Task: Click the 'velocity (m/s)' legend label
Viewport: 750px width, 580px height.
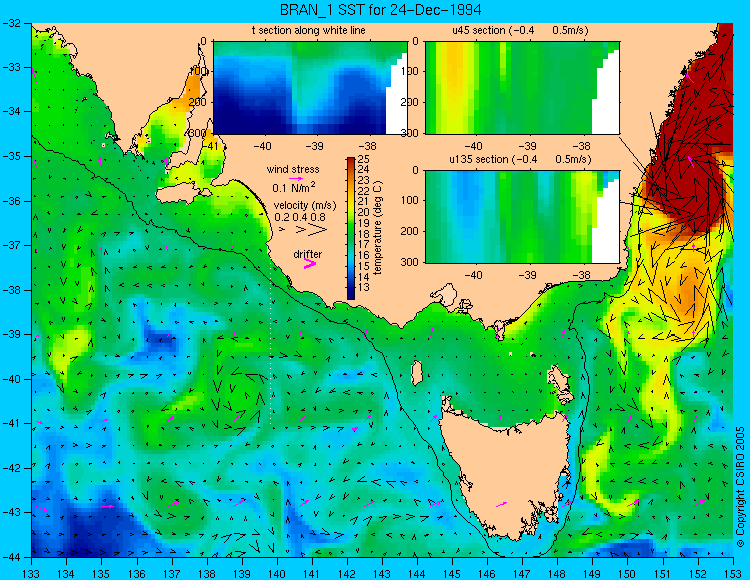Action: click(305, 206)
